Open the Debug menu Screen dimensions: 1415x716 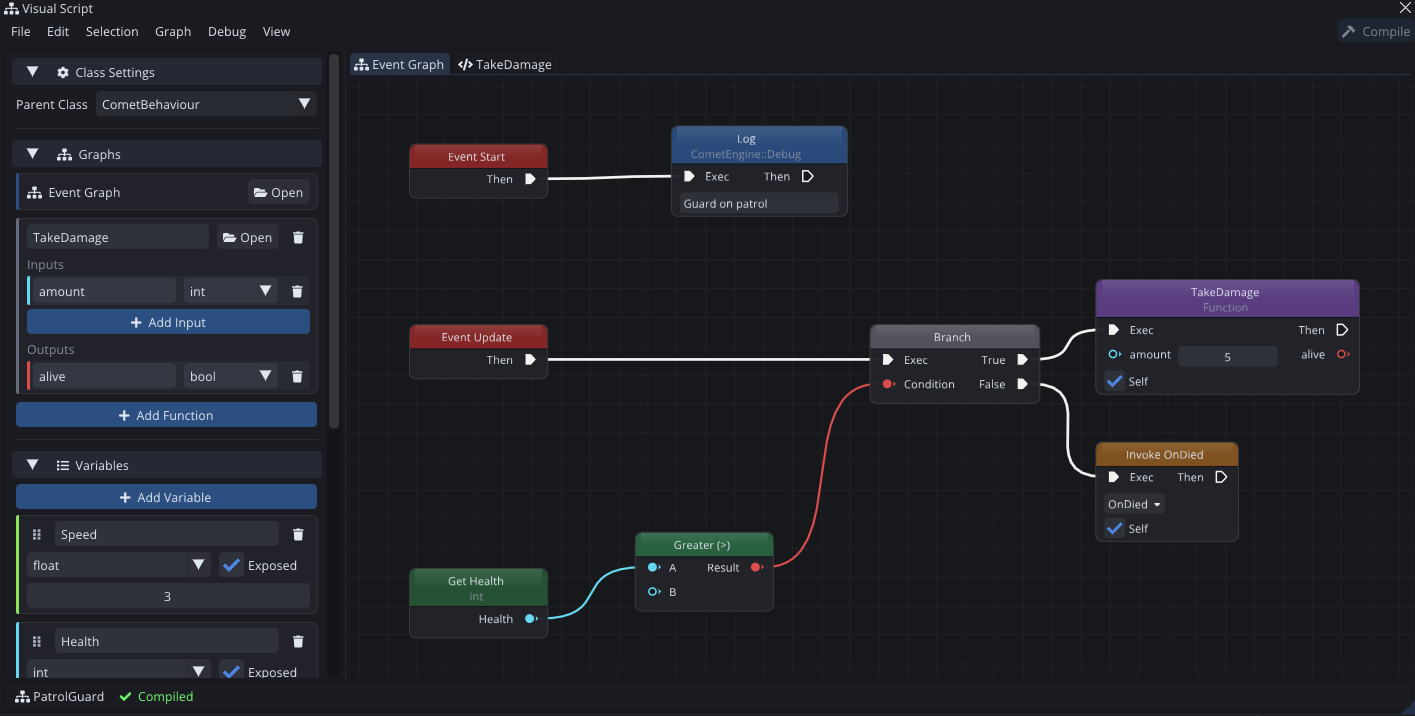point(227,31)
